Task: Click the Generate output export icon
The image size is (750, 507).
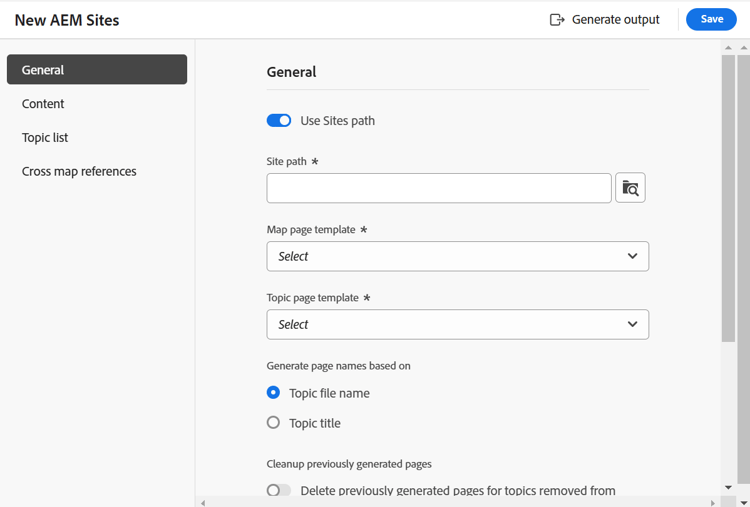Action: point(557,19)
